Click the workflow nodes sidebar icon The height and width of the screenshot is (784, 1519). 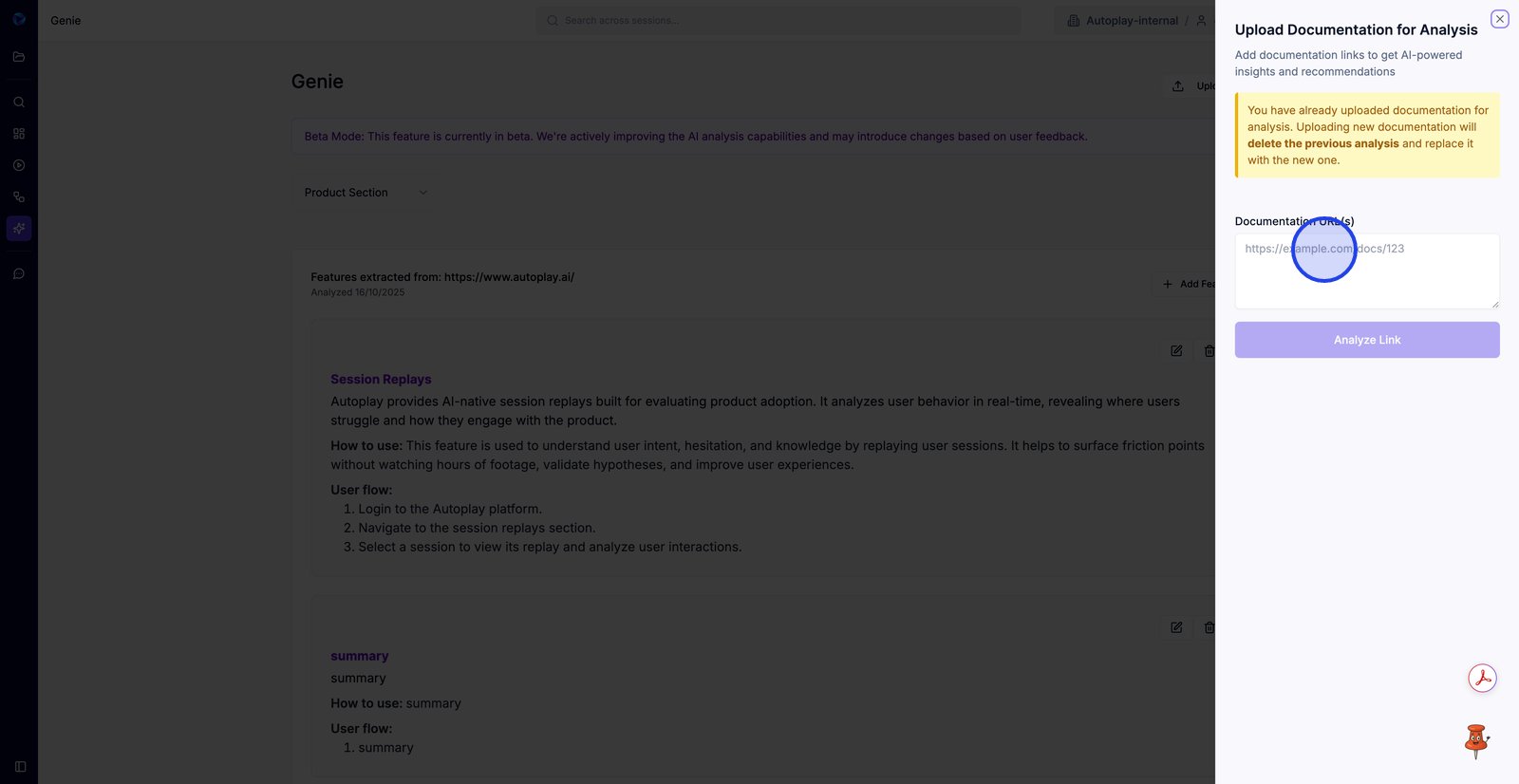pos(19,197)
